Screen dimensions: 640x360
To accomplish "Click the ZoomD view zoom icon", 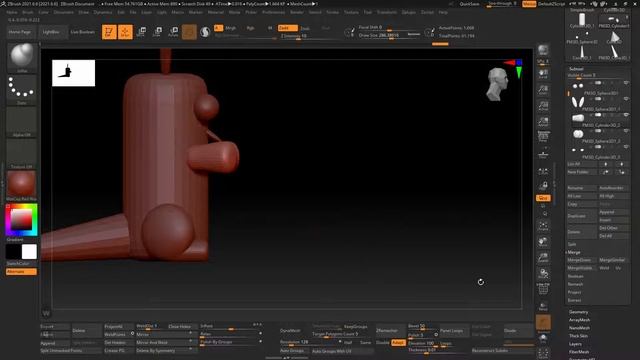I will 543,258.
